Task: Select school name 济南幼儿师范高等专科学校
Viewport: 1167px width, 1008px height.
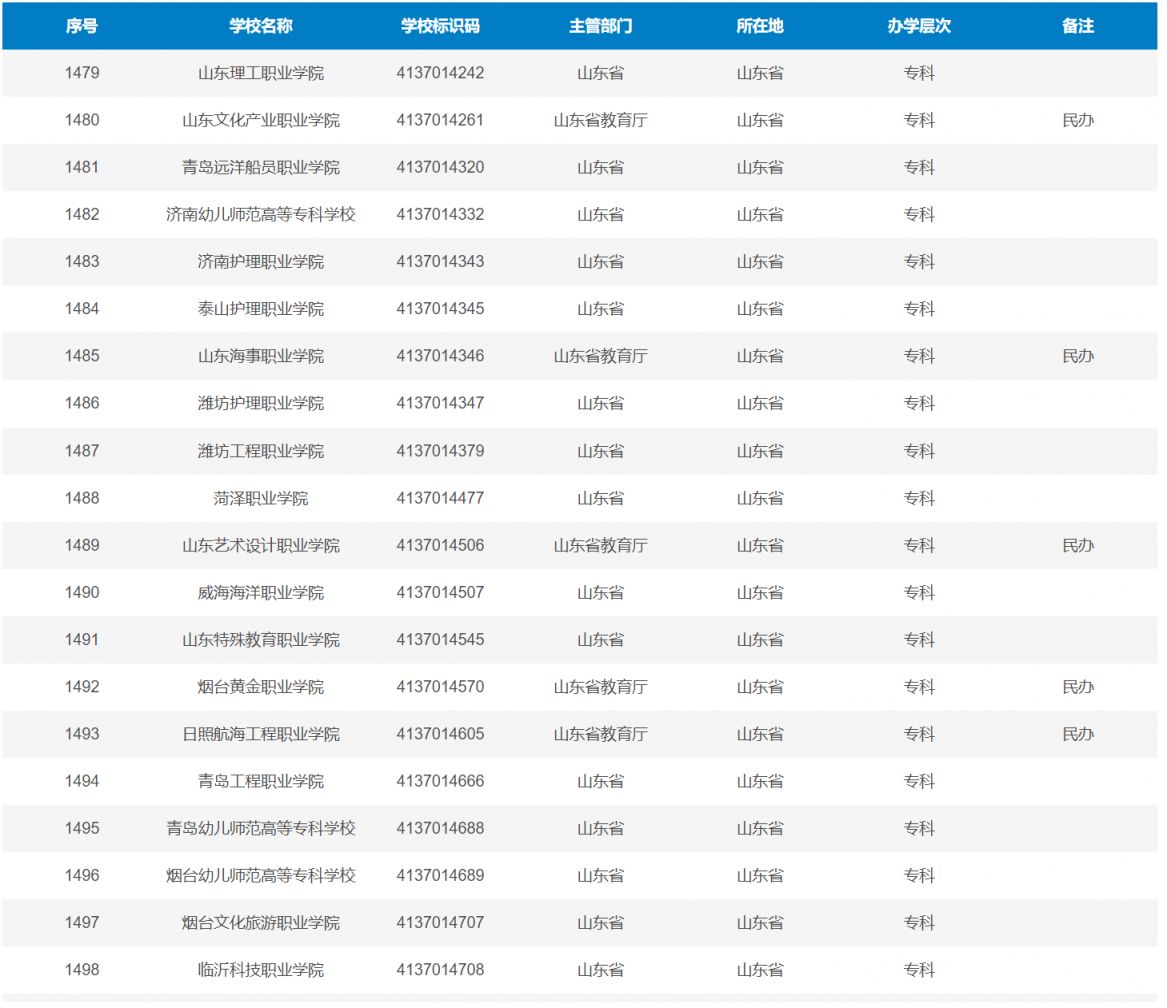Action: (x=260, y=214)
